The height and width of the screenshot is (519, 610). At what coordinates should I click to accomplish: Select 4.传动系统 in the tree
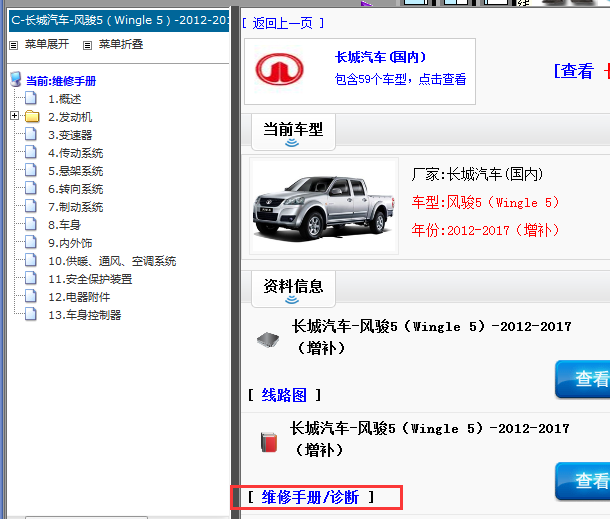[x=75, y=153]
